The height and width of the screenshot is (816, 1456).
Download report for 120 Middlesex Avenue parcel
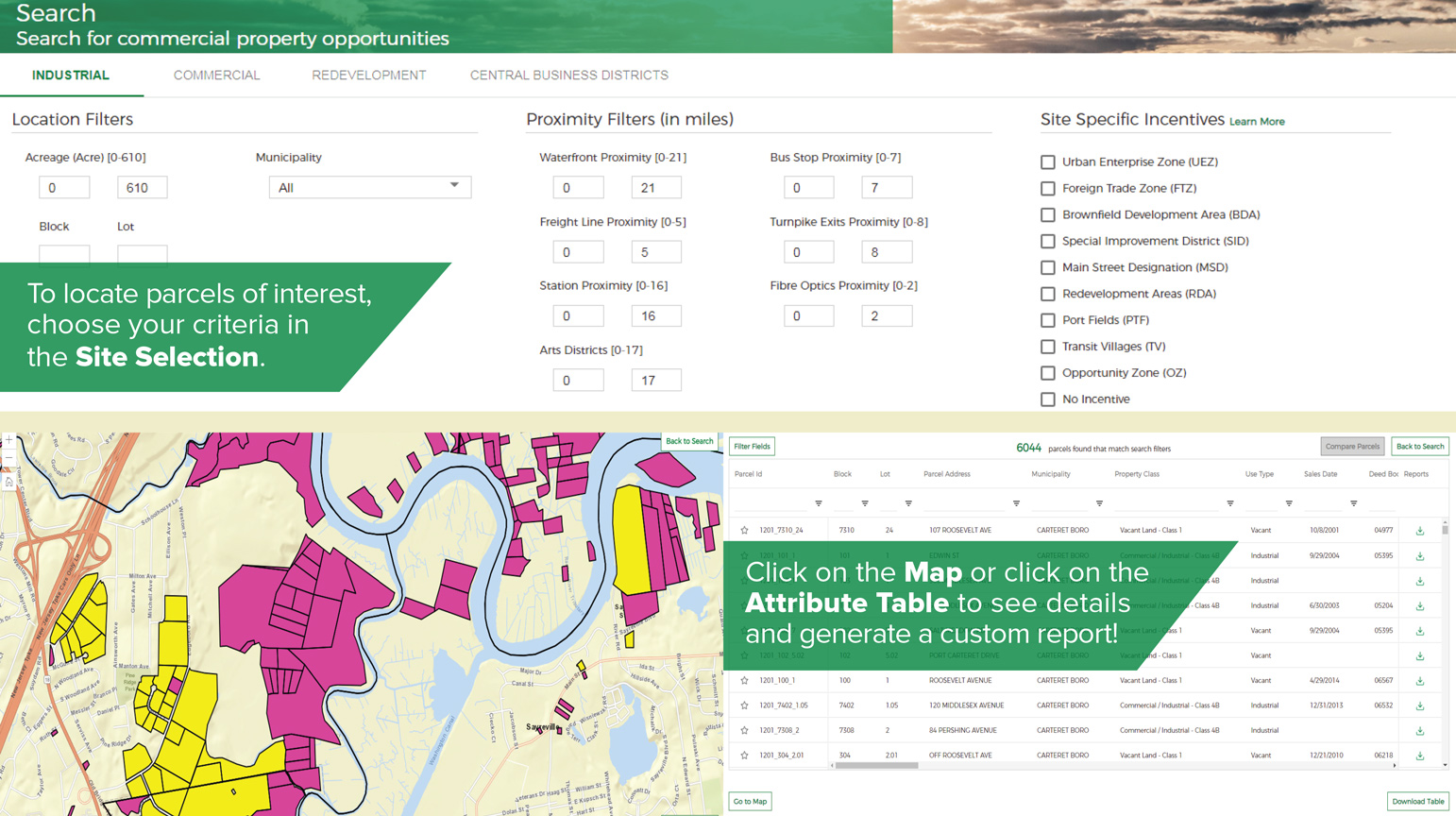(1419, 705)
